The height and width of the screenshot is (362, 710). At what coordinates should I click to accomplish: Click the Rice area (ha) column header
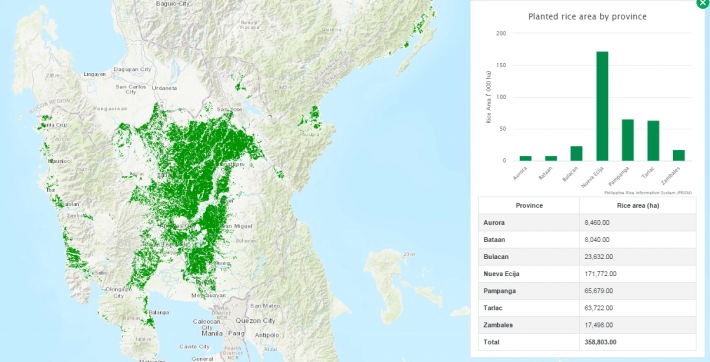pyautogui.click(x=638, y=205)
